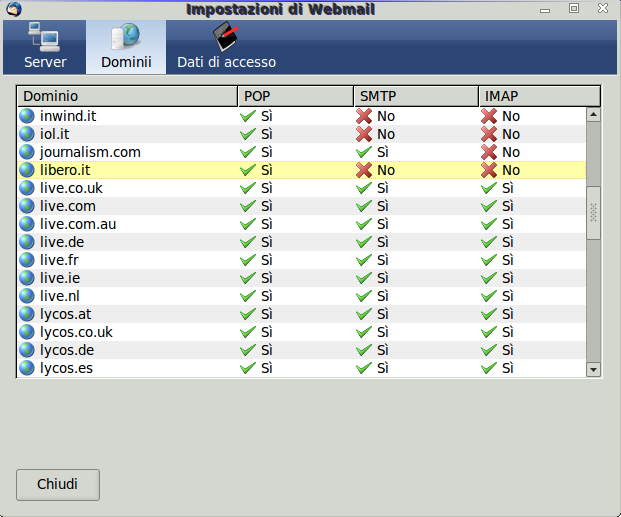Screen dimensions: 621x517
Task: Open the Server settings tab
Action: [45, 47]
